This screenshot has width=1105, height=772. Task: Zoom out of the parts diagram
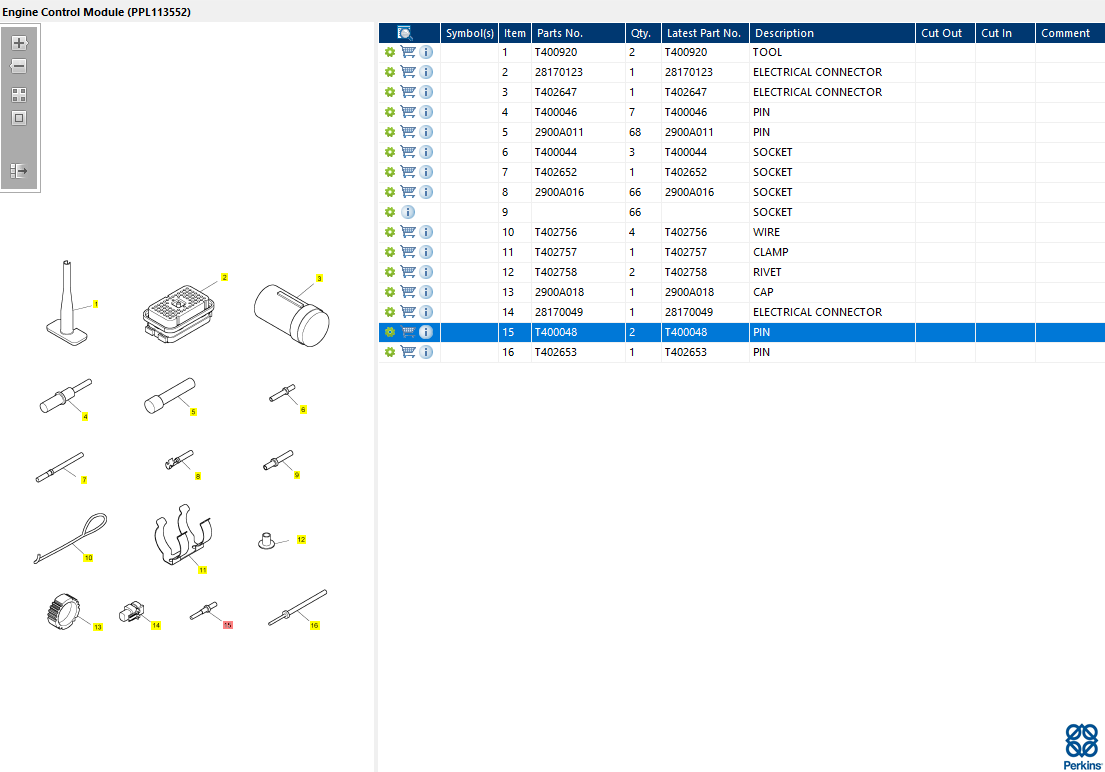[19, 67]
